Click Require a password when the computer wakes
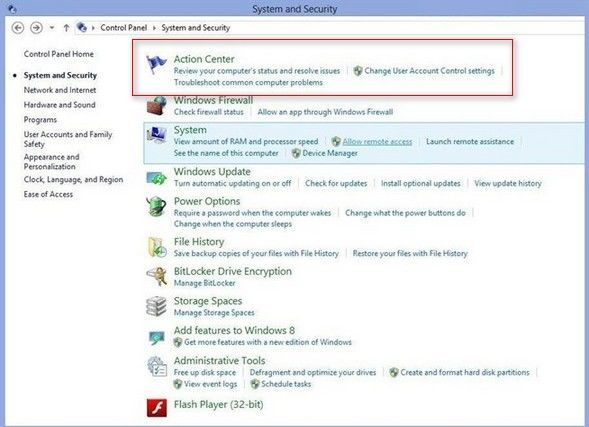The image size is (589, 427). click(252, 213)
